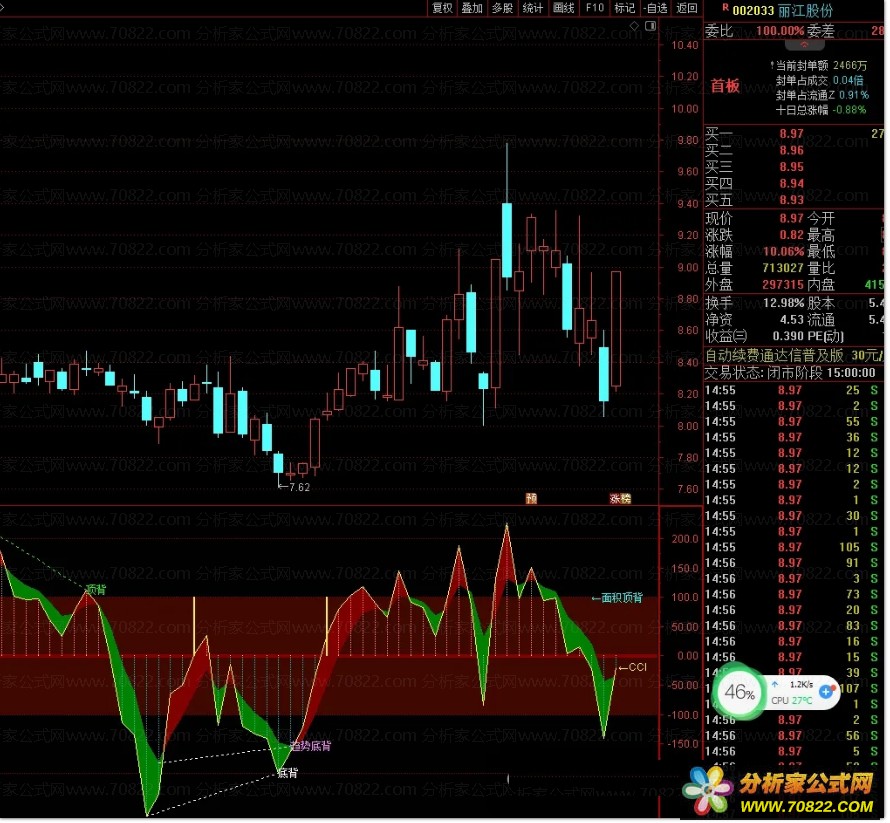Image resolution: width=890 pixels, height=823 pixels.
Task: Click the 底背 indicator label
Action: [288, 772]
